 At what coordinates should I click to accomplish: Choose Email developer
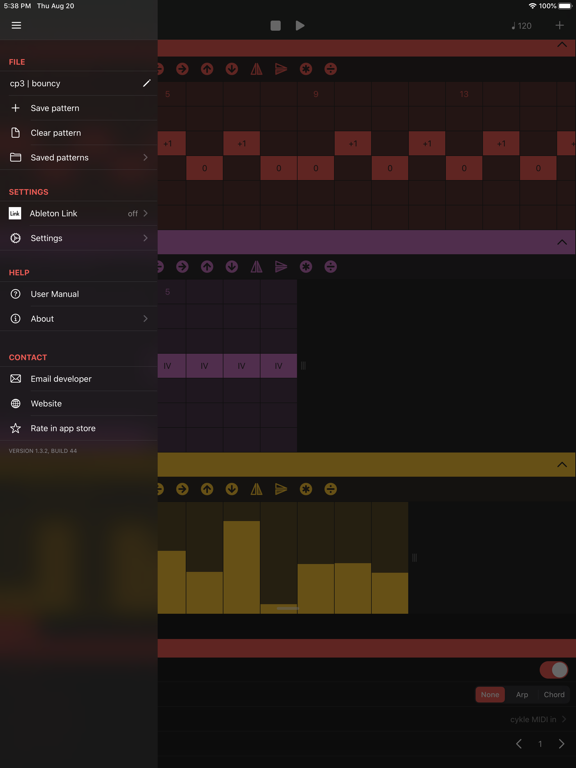coord(78,379)
